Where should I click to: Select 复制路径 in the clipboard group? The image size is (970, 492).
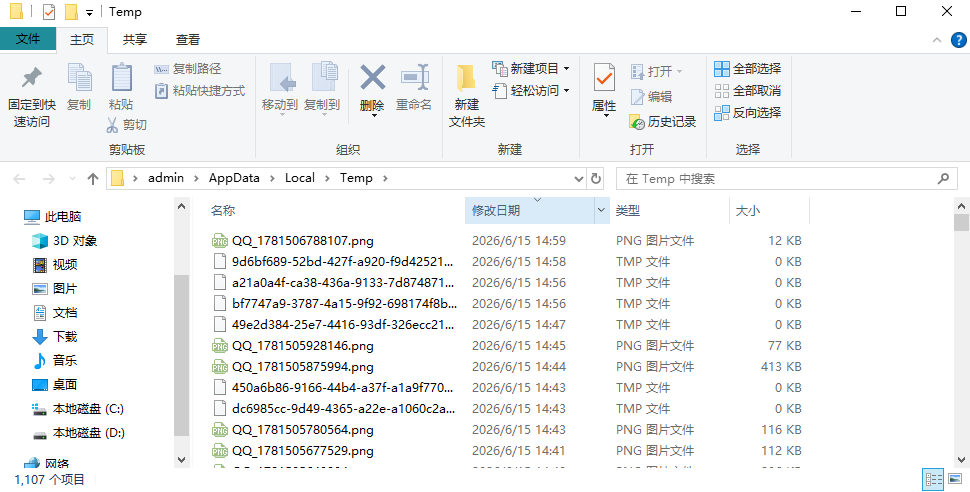click(187, 69)
